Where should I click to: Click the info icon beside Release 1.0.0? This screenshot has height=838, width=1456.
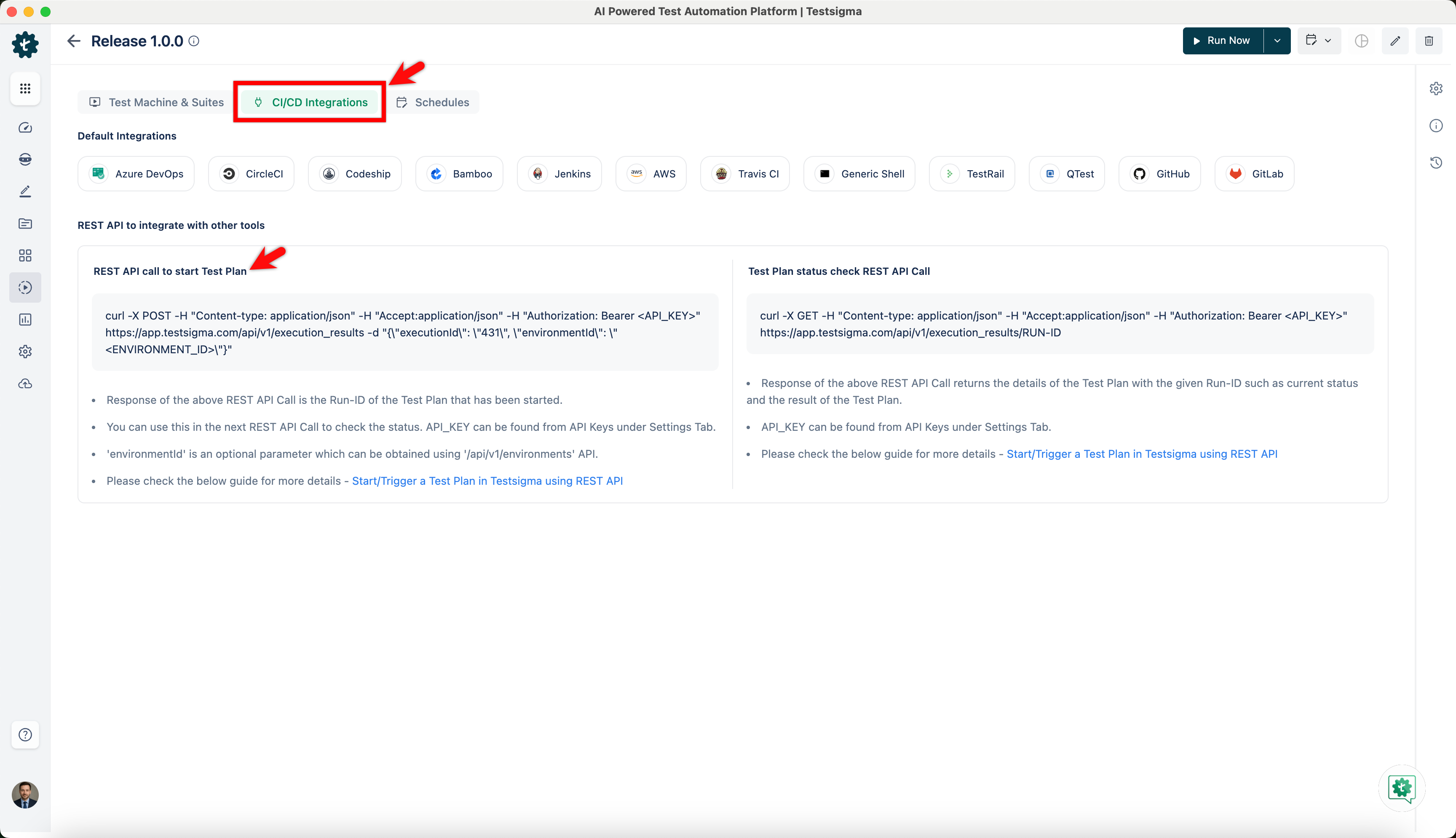point(194,41)
